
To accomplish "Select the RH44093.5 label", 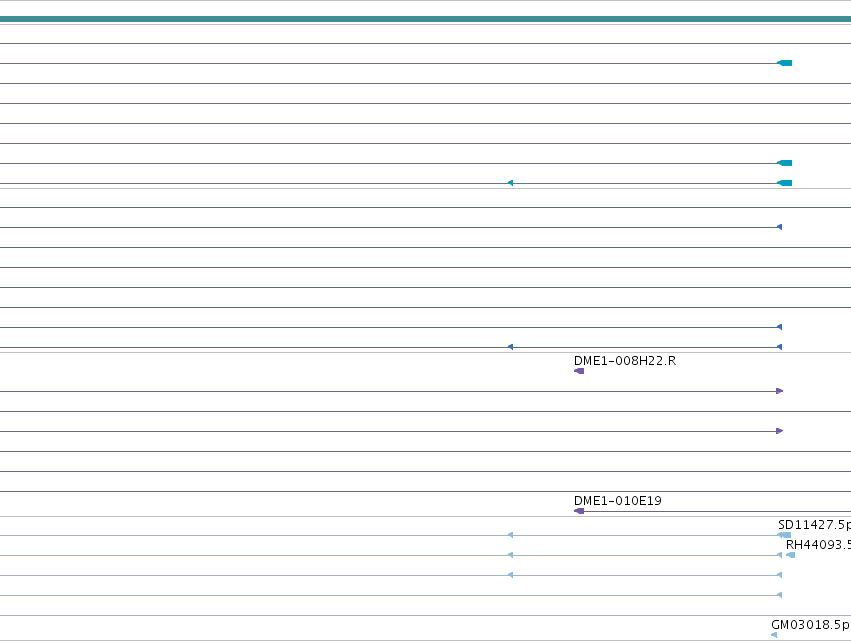I will [x=818, y=545].
